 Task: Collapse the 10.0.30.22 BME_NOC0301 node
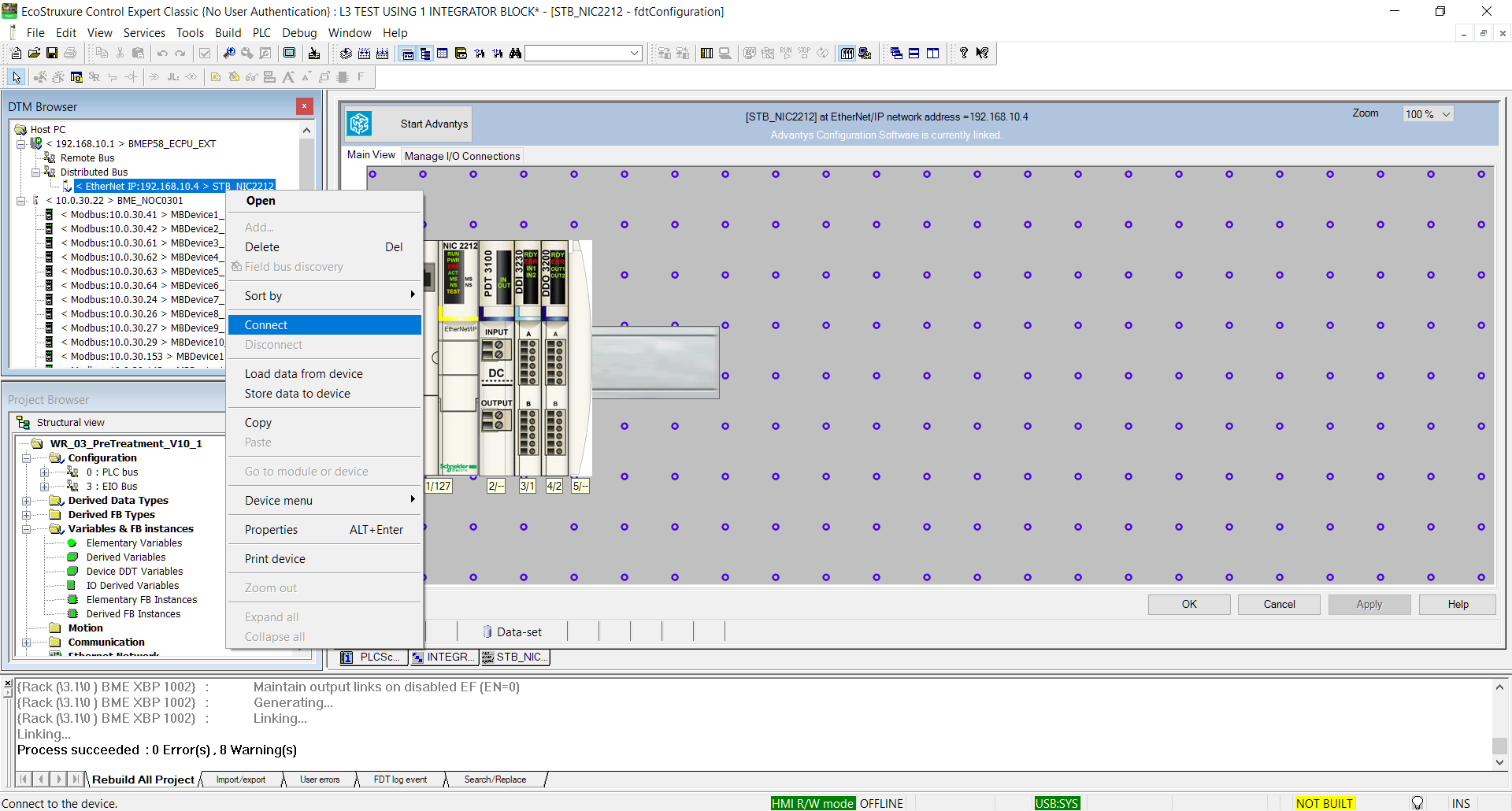[x=21, y=201]
